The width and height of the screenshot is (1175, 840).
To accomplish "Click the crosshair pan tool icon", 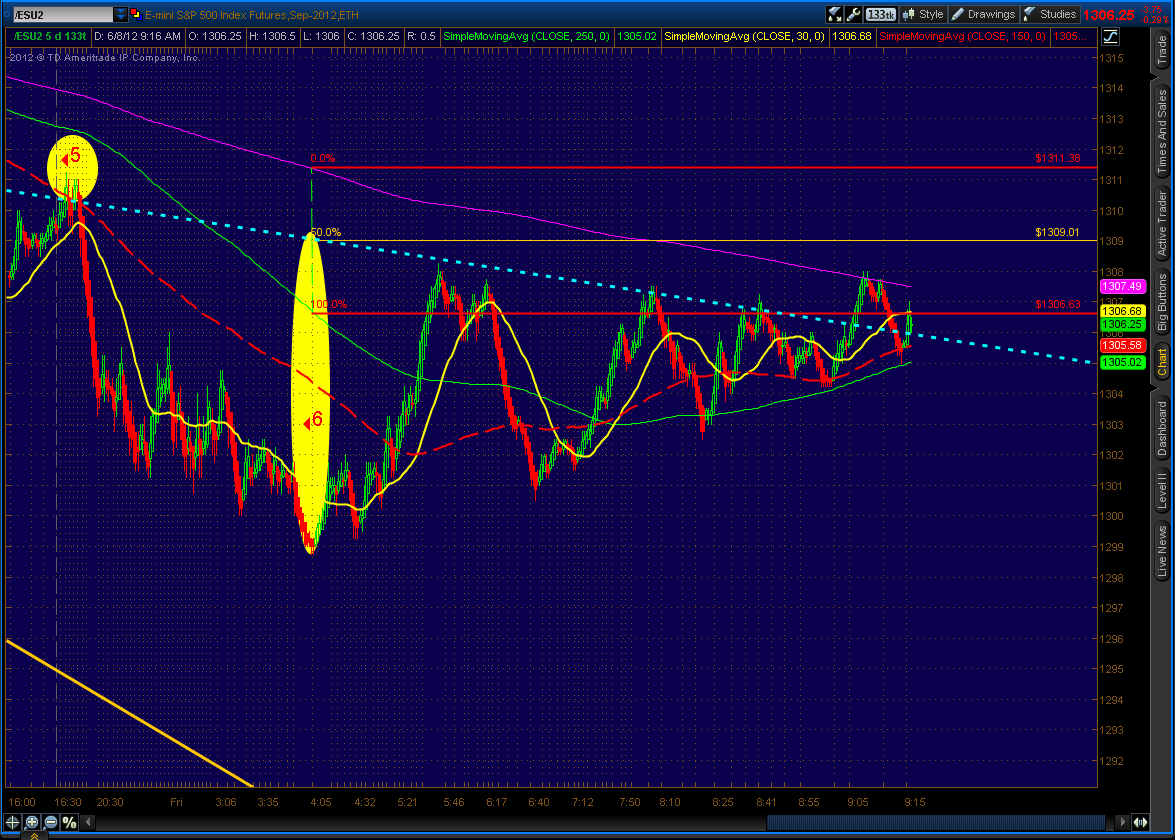I will coord(13,822).
